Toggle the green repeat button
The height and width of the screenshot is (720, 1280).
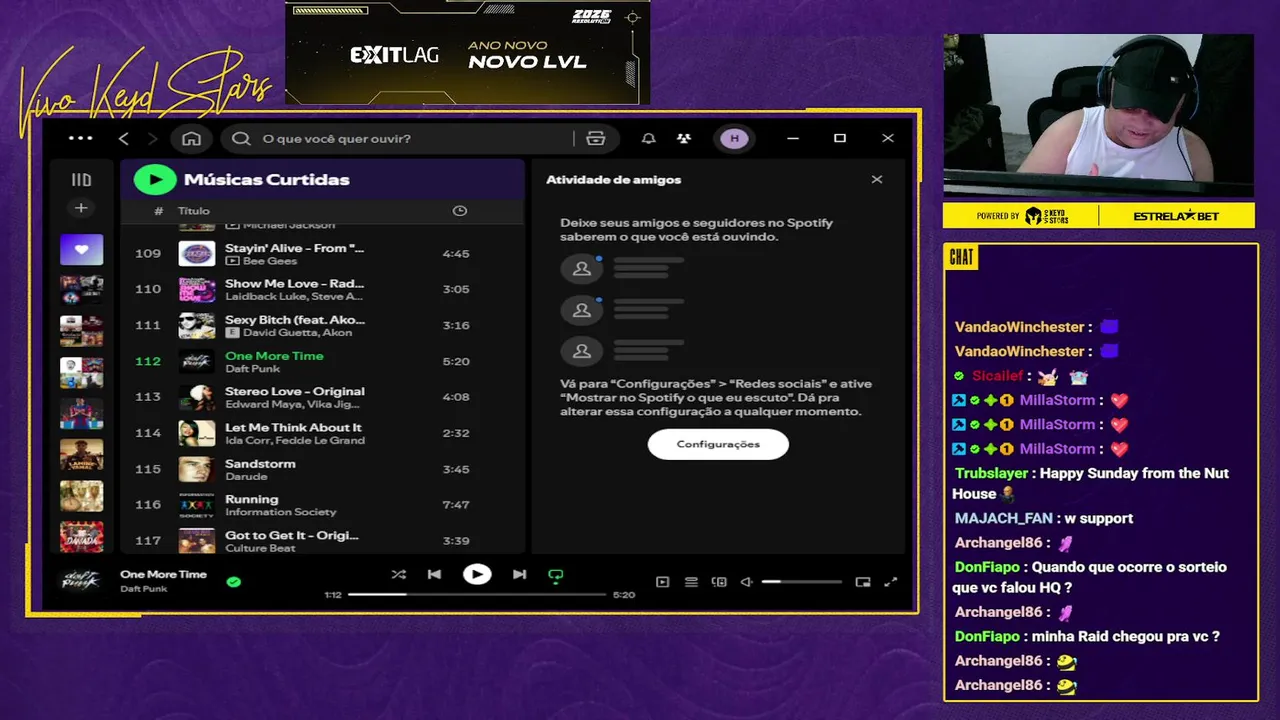point(556,576)
